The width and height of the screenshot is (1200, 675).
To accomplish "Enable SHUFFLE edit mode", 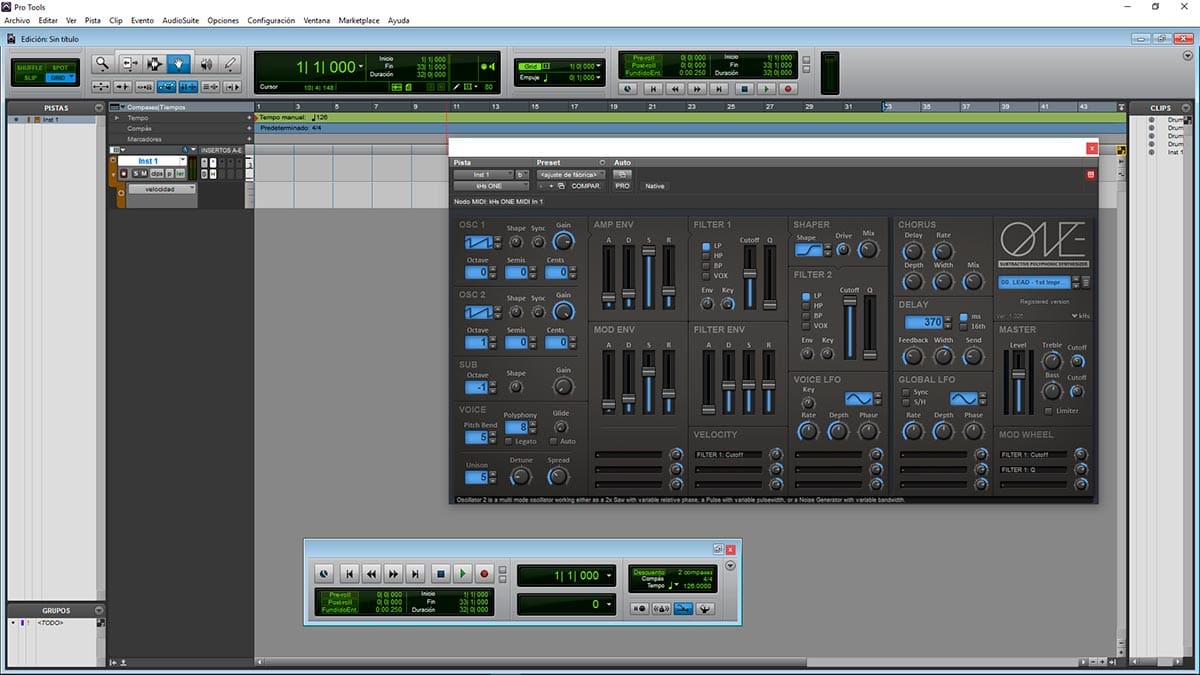I will [x=30, y=68].
